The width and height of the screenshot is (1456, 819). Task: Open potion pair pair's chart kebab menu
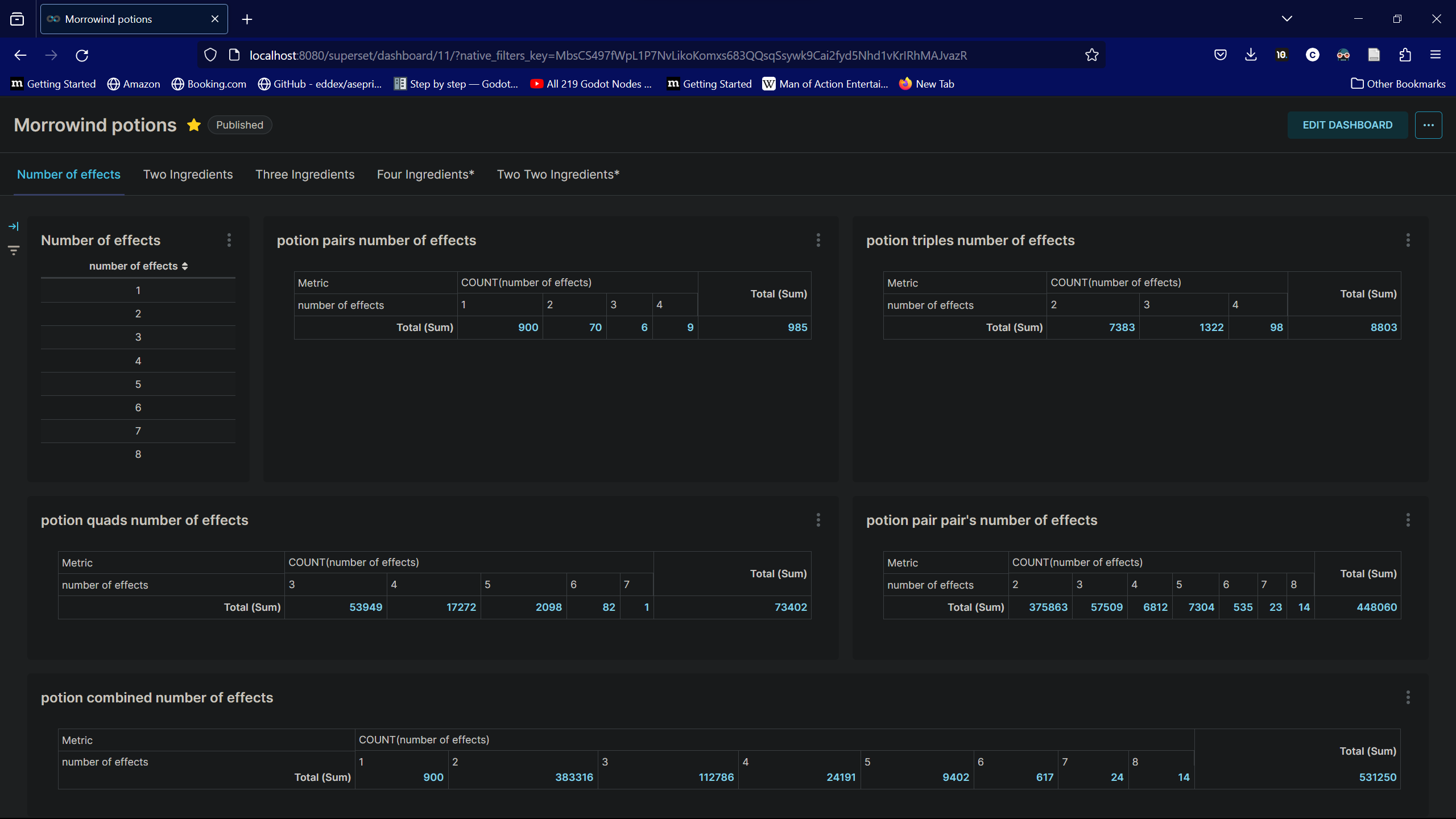1408,520
